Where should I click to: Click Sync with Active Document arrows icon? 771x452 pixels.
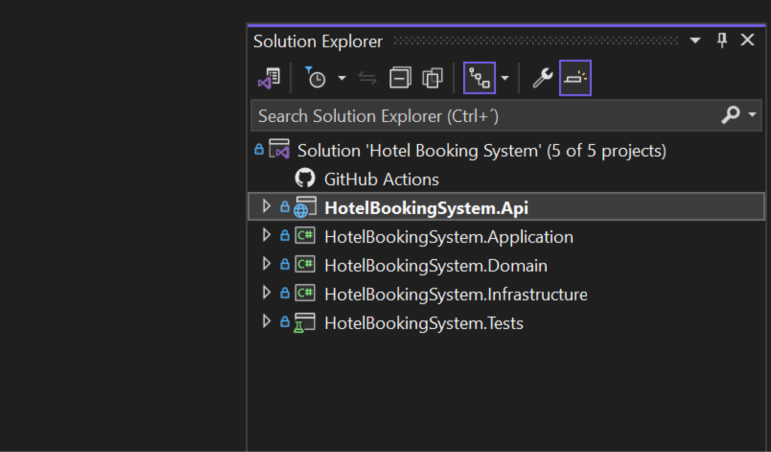coord(367,78)
